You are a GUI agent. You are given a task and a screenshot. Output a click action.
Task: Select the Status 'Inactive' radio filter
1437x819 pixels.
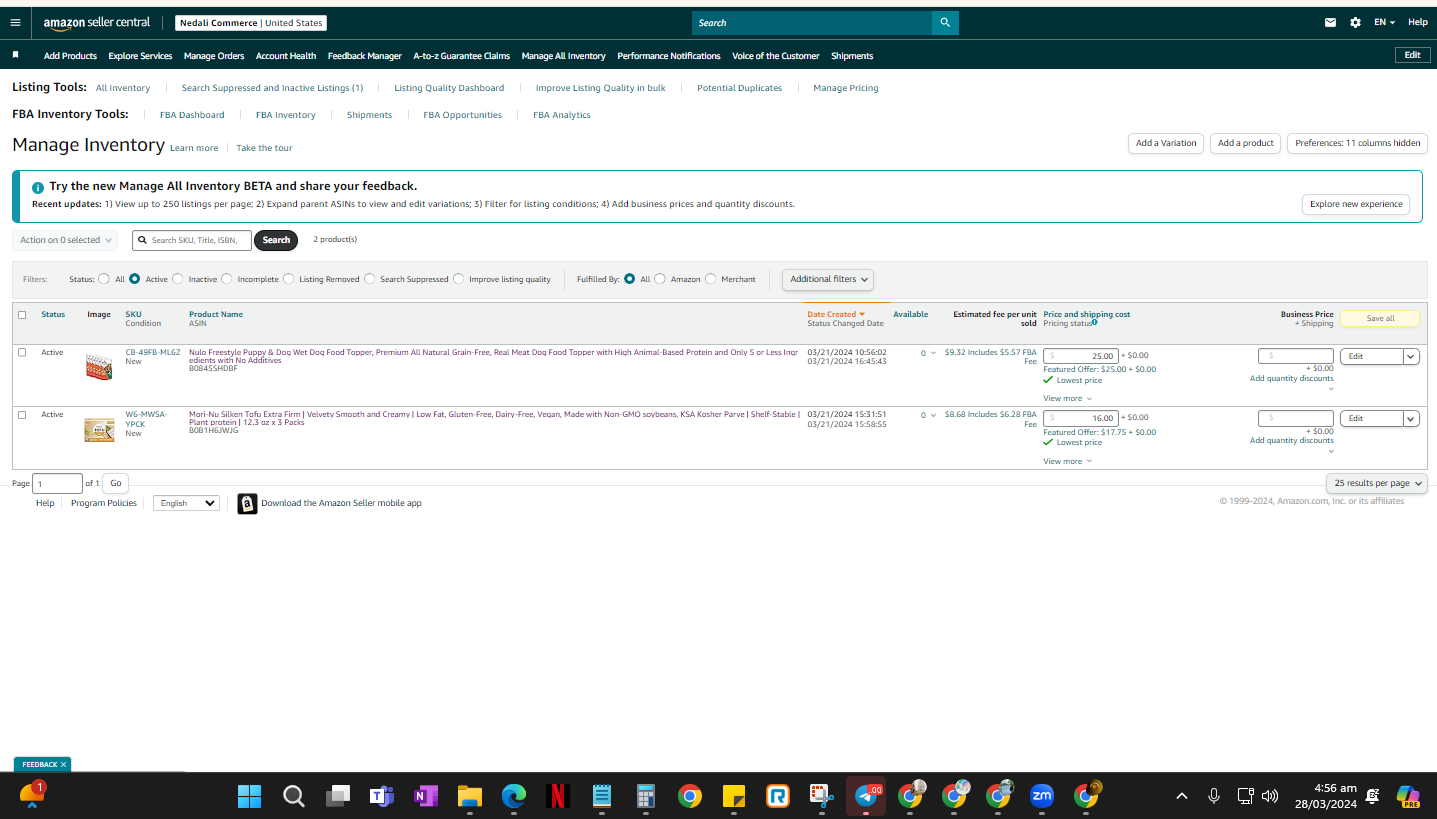[178, 279]
